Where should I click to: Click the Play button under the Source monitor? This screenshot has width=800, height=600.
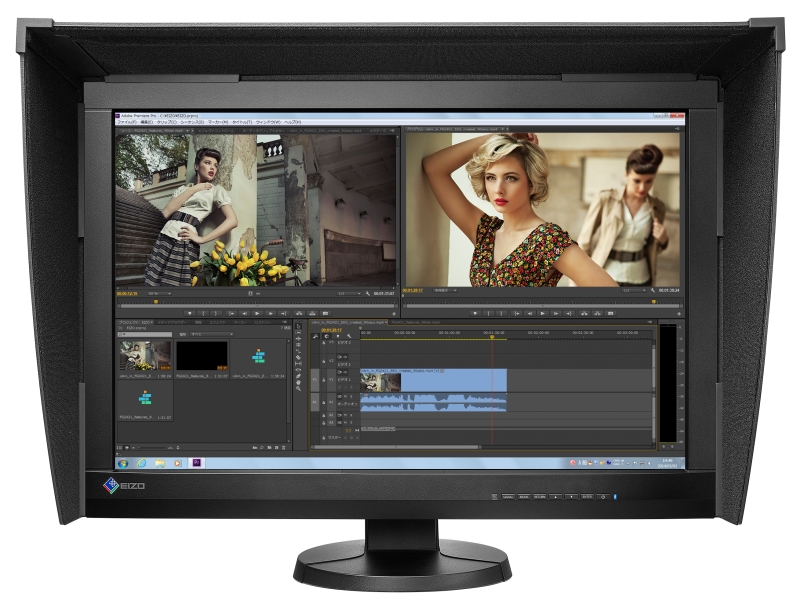(257, 313)
